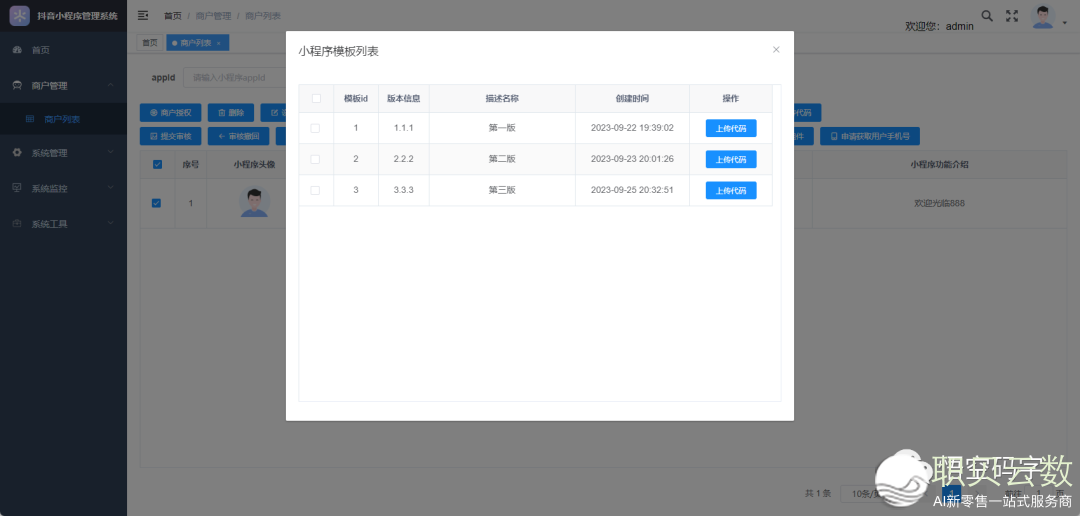Expand the 系统工具 sidebar menu

pos(63,224)
